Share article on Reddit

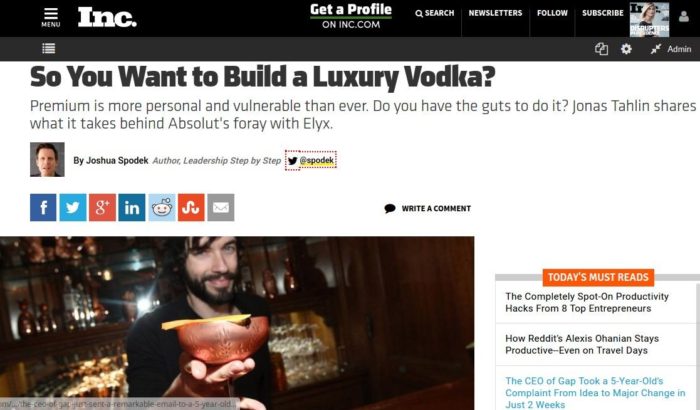(x=162, y=207)
